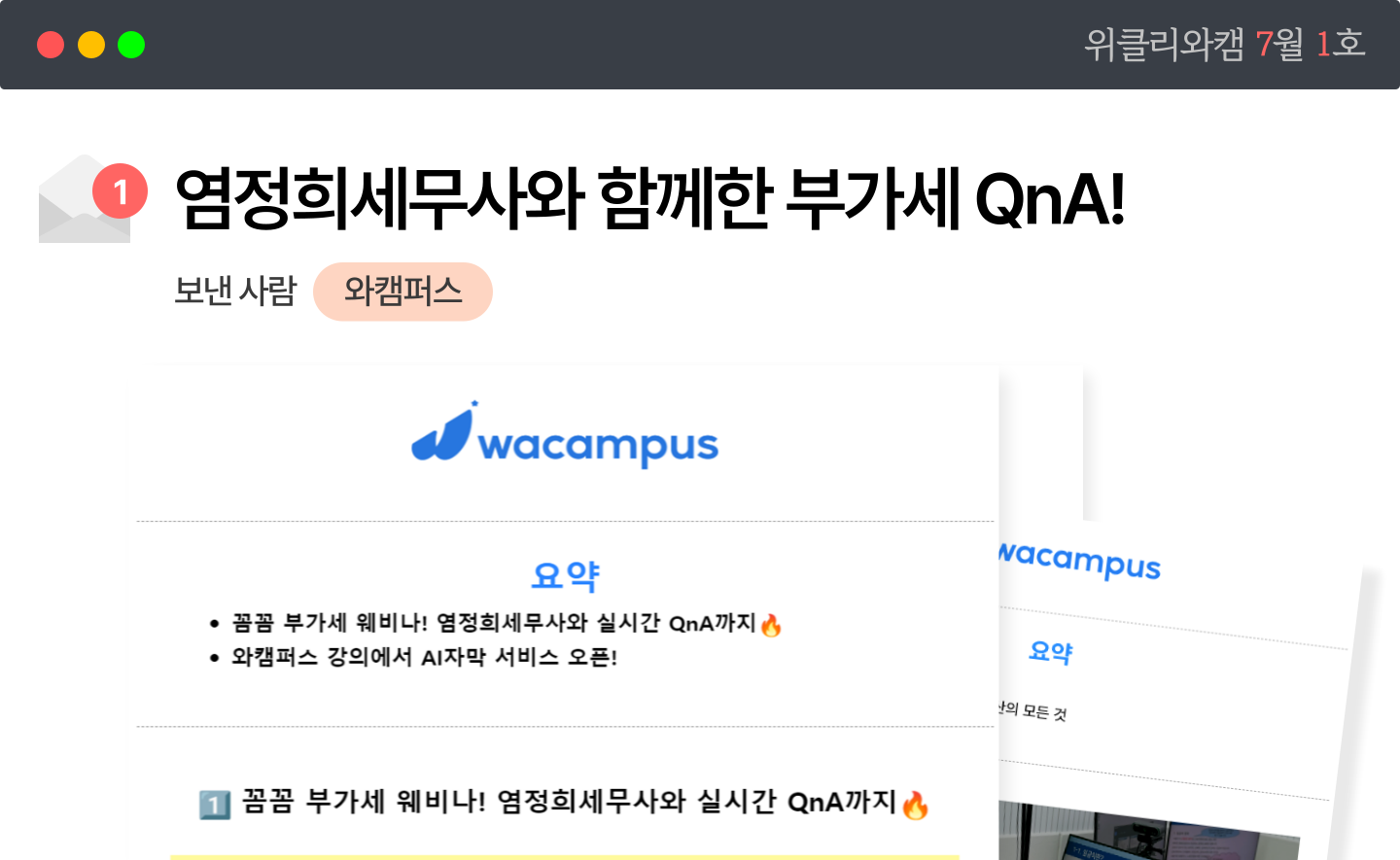This screenshot has width=1400, height=860.
Task: Click the fire emoji in summary bullet
Action: click(x=771, y=625)
